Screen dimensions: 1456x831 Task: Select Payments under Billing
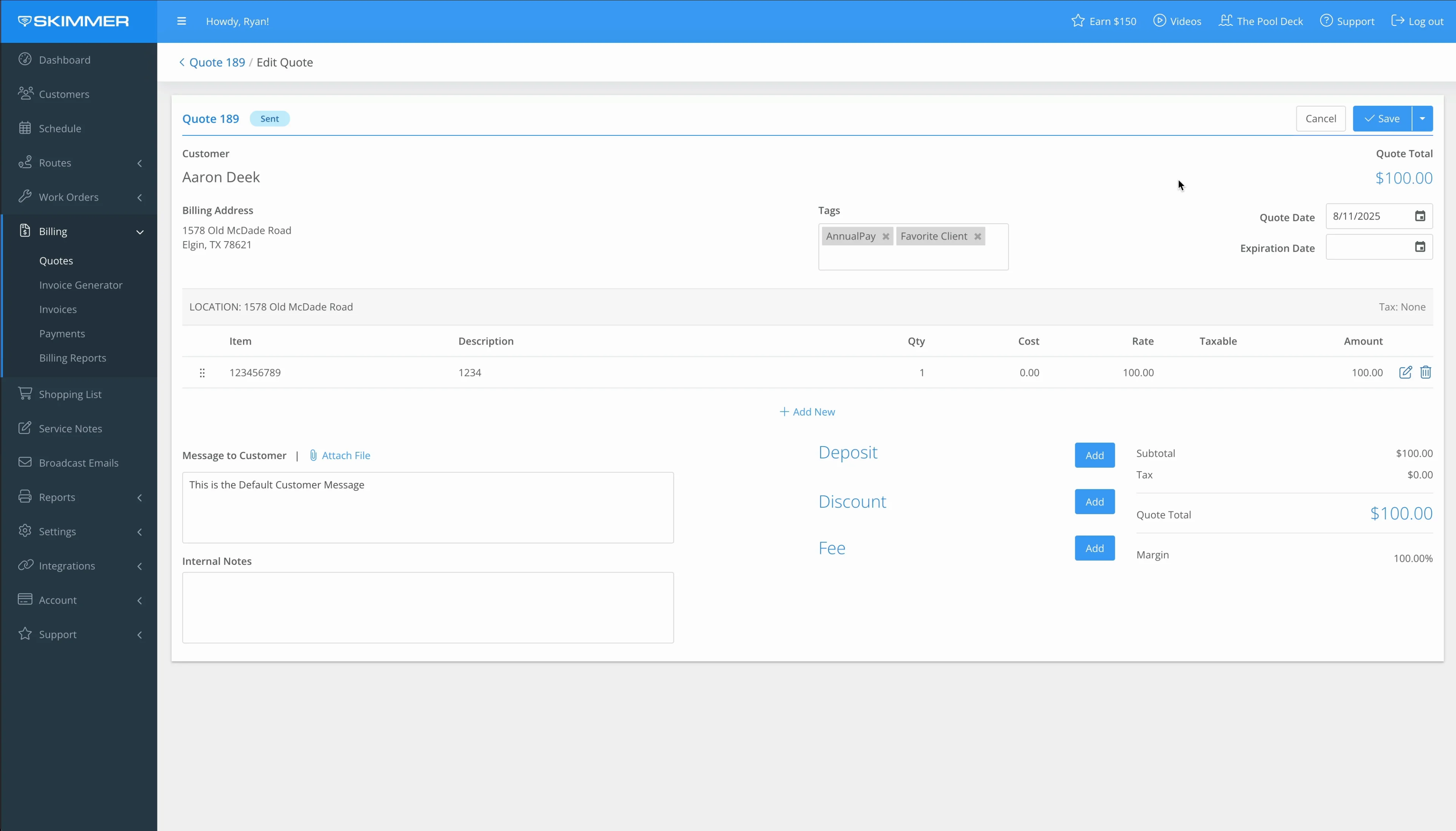[62, 333]
